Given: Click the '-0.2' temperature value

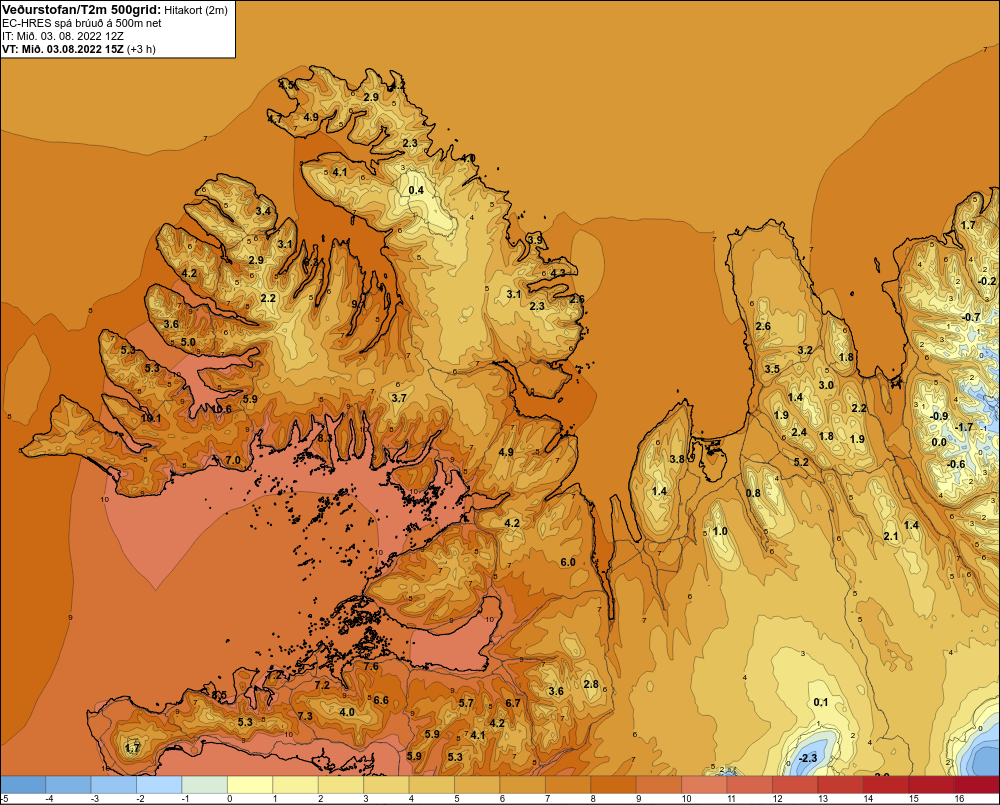Looking at the screenshot, I should point(987,281).
